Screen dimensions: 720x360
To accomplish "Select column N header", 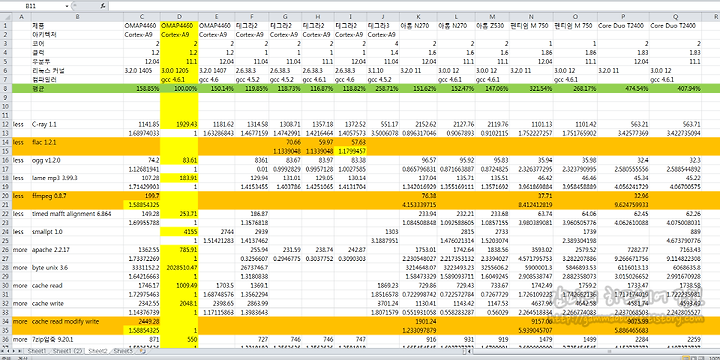I will 530,17.
